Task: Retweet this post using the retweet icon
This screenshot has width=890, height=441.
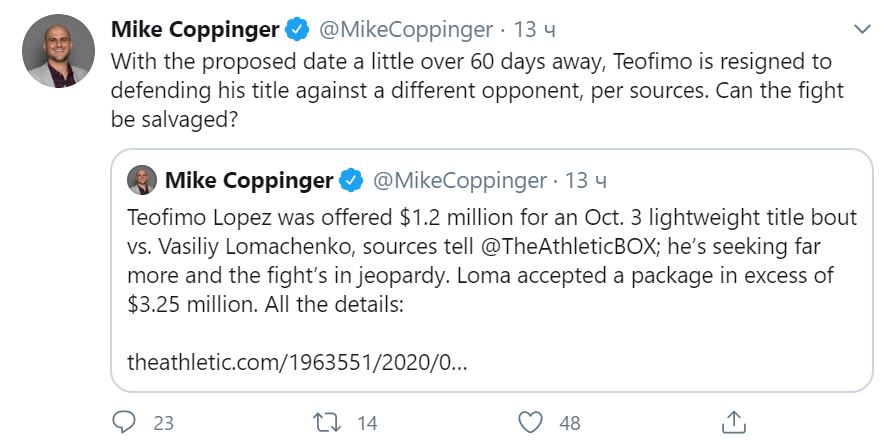Action: (327, 422)
